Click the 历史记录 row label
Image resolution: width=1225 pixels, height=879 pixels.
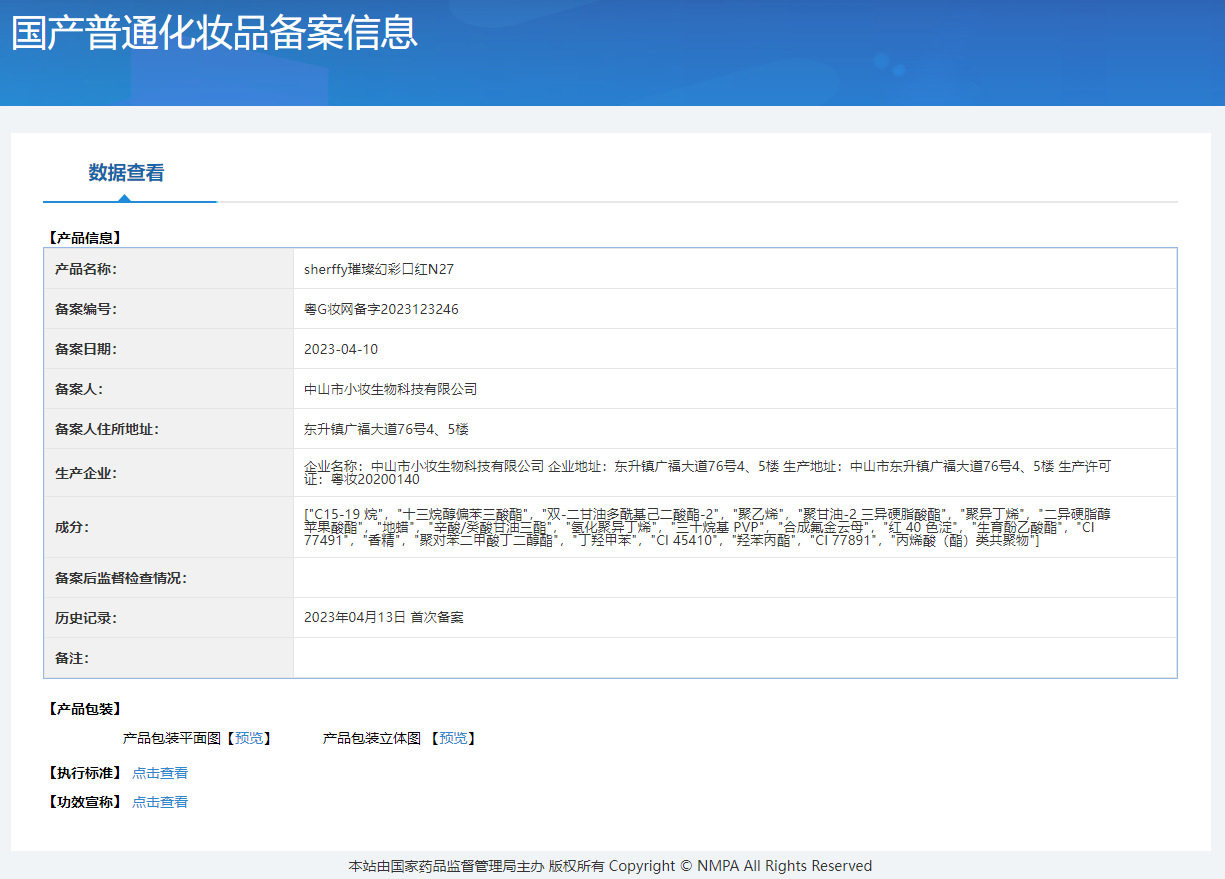pyautogui.click(x=86, y=617)
